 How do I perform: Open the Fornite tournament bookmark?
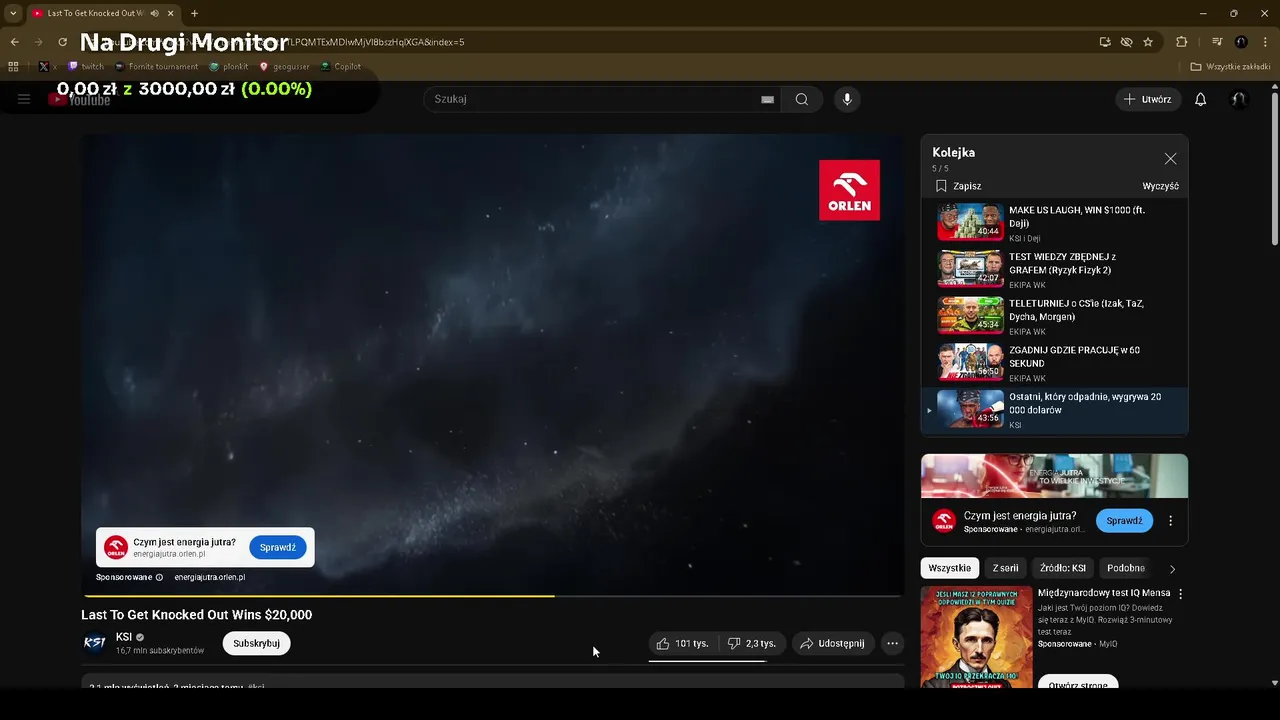[x=156, y=67]
